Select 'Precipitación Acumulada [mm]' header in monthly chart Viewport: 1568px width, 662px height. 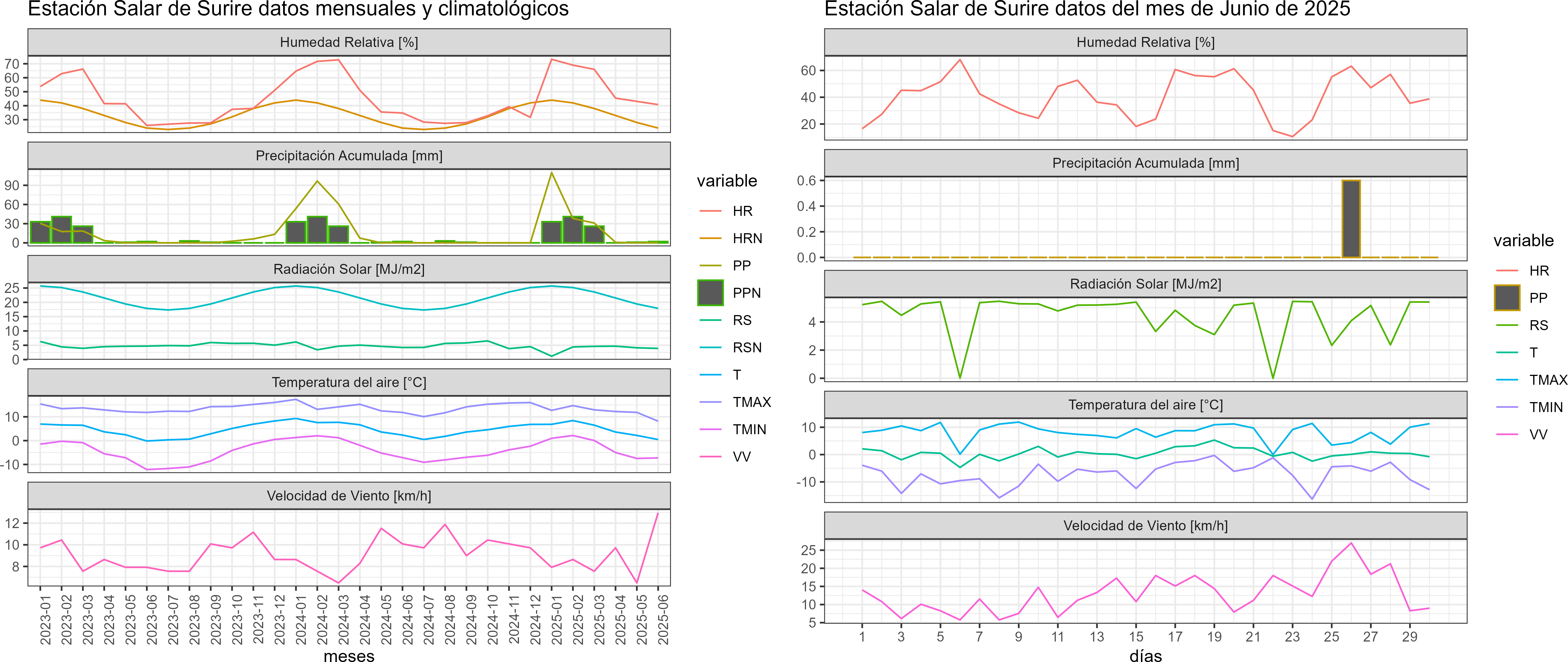(x=349, y=156)
